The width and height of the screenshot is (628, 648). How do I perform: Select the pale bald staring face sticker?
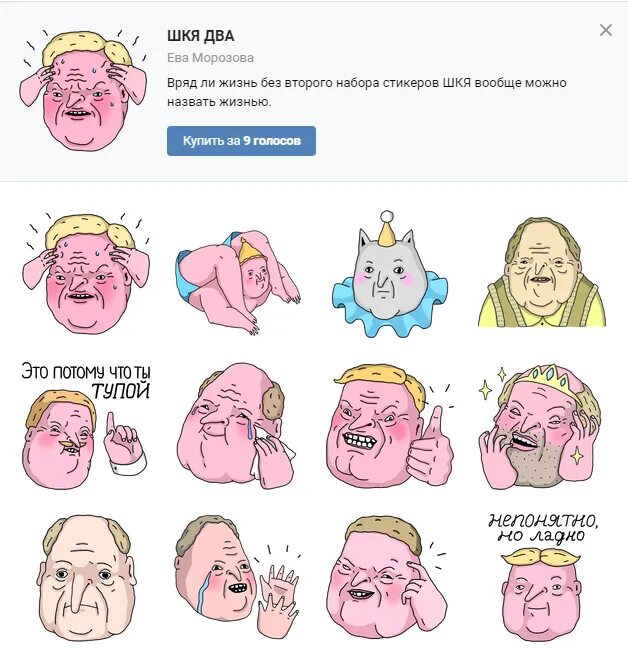[86, 577]
